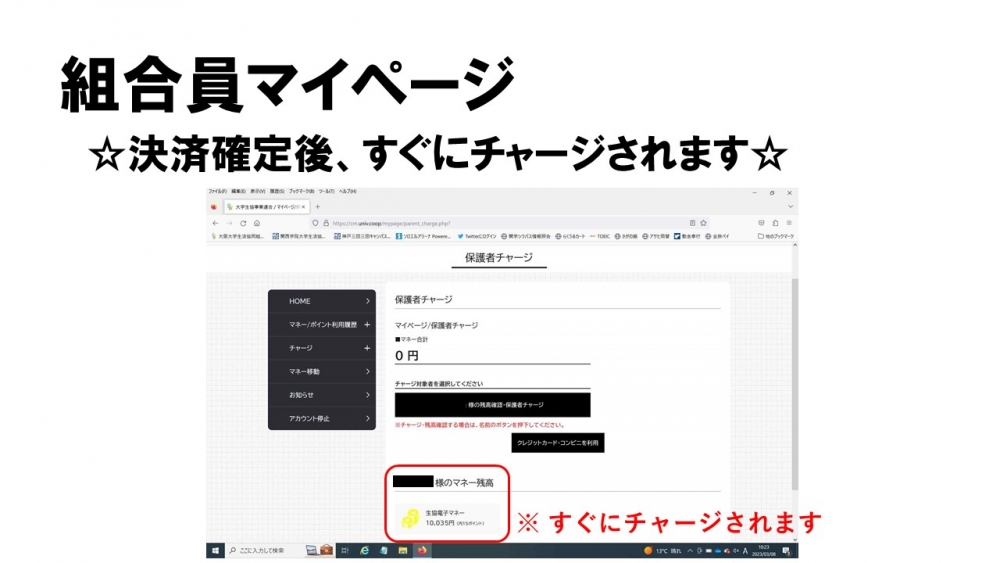The height and width of the screenshot is (563, 1000).
Task: Click the 様の残高確認・保護者チャージ black button
Action: click(x=492, y=405)
